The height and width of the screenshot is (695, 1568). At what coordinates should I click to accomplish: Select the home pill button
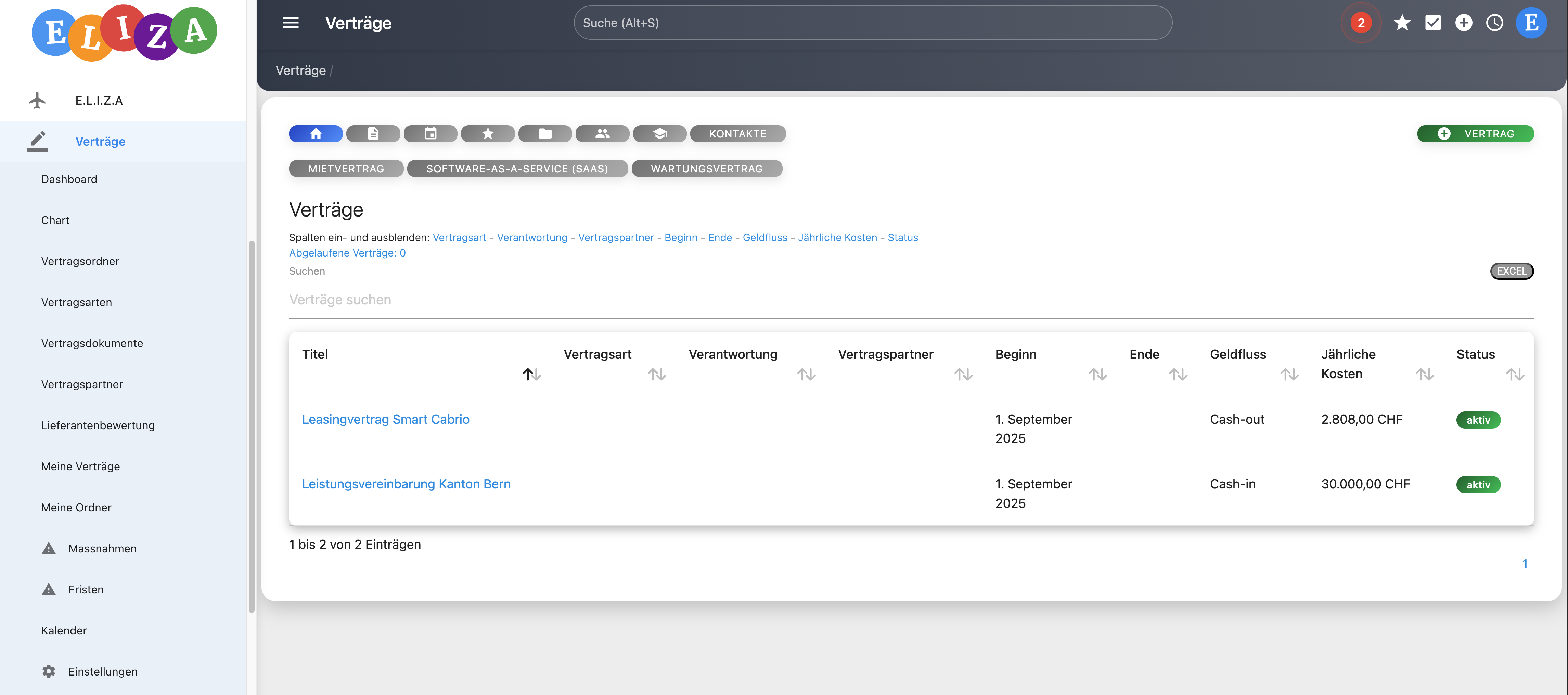tap(315, 134)
